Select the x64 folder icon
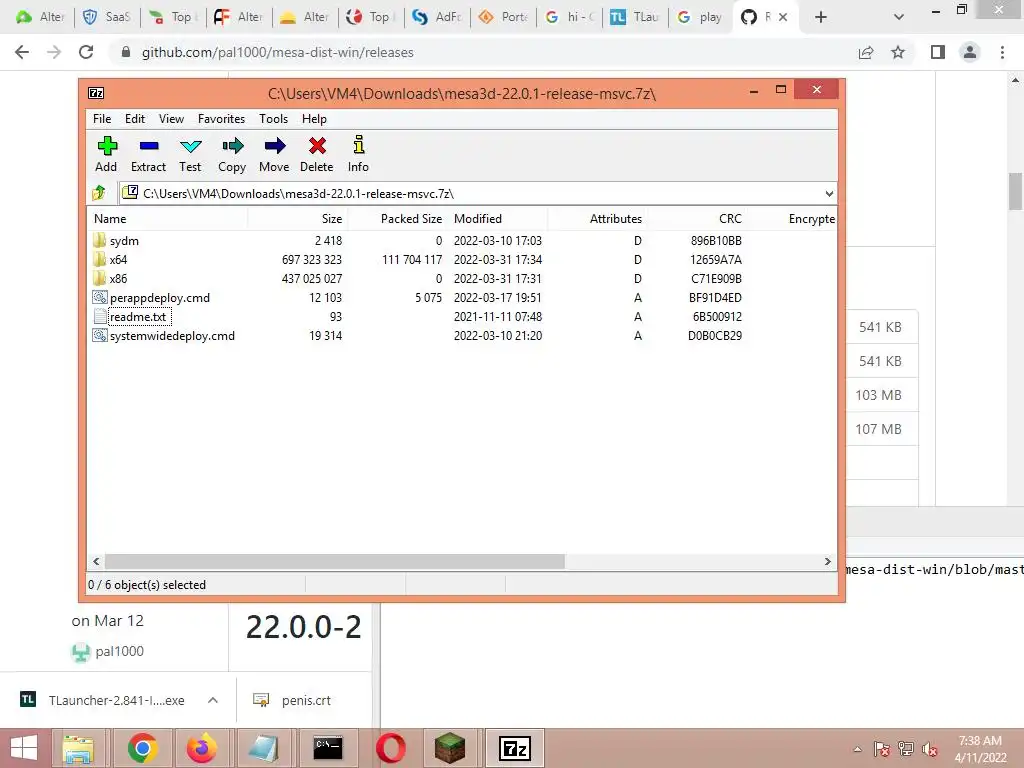 pos(99,259)
